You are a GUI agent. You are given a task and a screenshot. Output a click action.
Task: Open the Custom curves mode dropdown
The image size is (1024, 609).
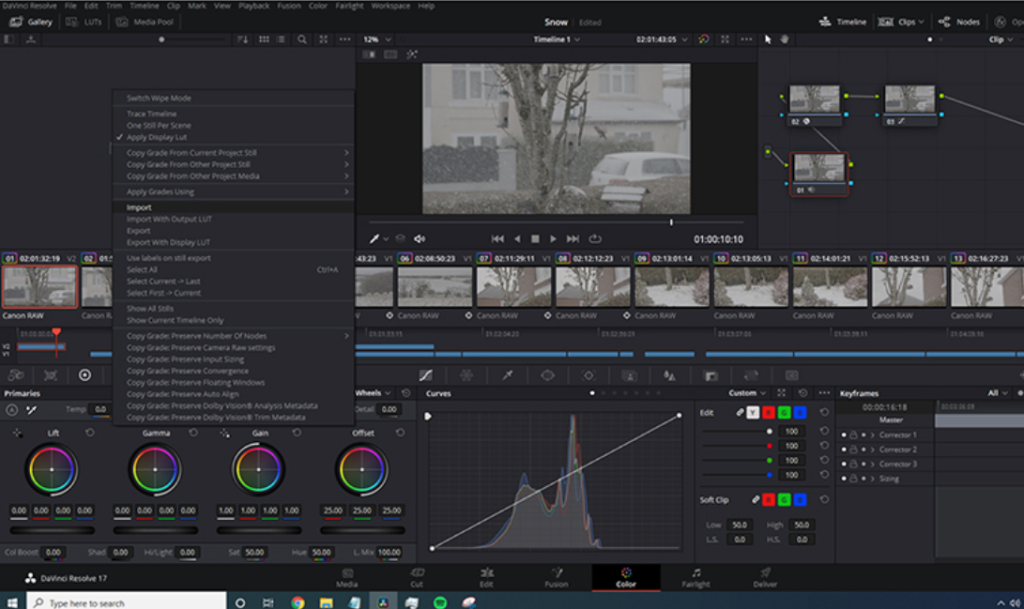click(747, 393)
